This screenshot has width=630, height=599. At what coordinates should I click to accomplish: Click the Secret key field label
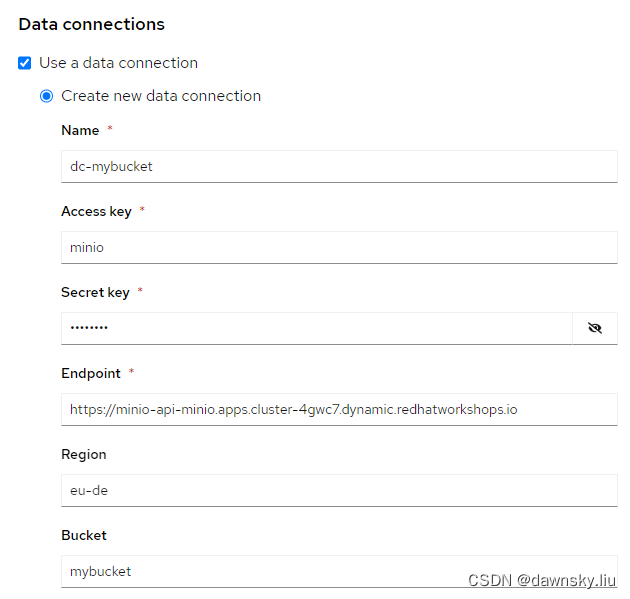pos(95,292)
